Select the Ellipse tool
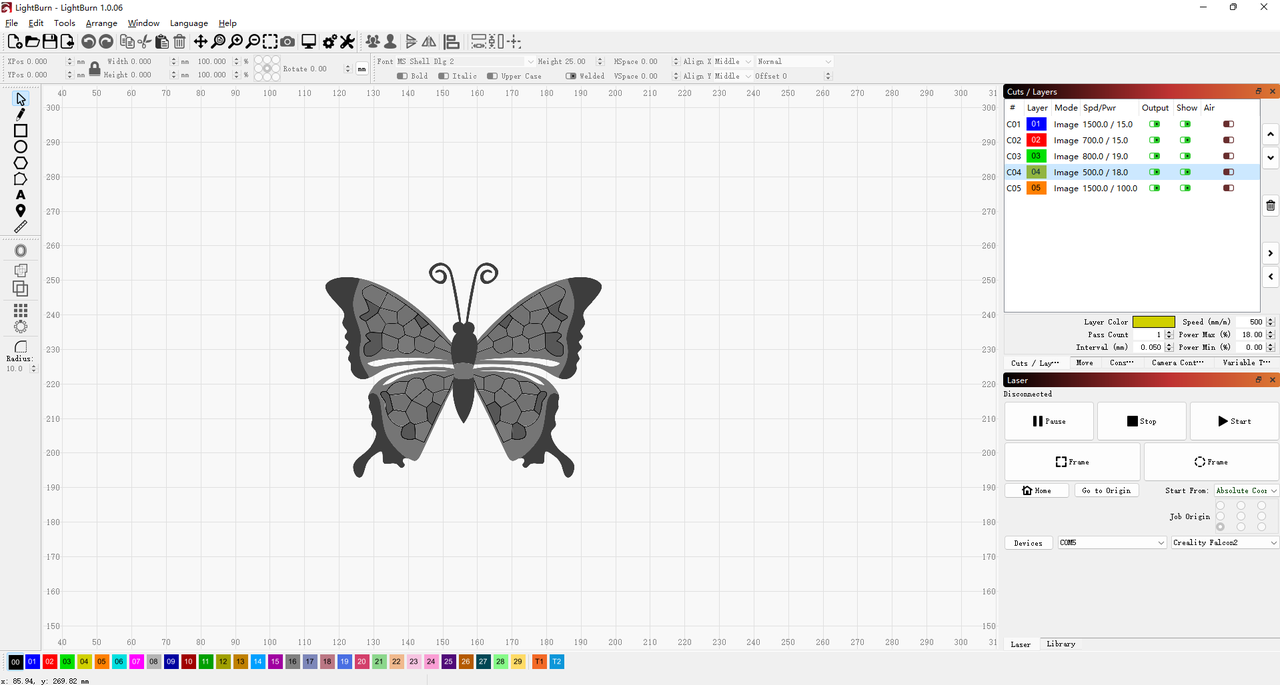The width and height of the screenshot is (1280, 685). click(x=21, y=146)
